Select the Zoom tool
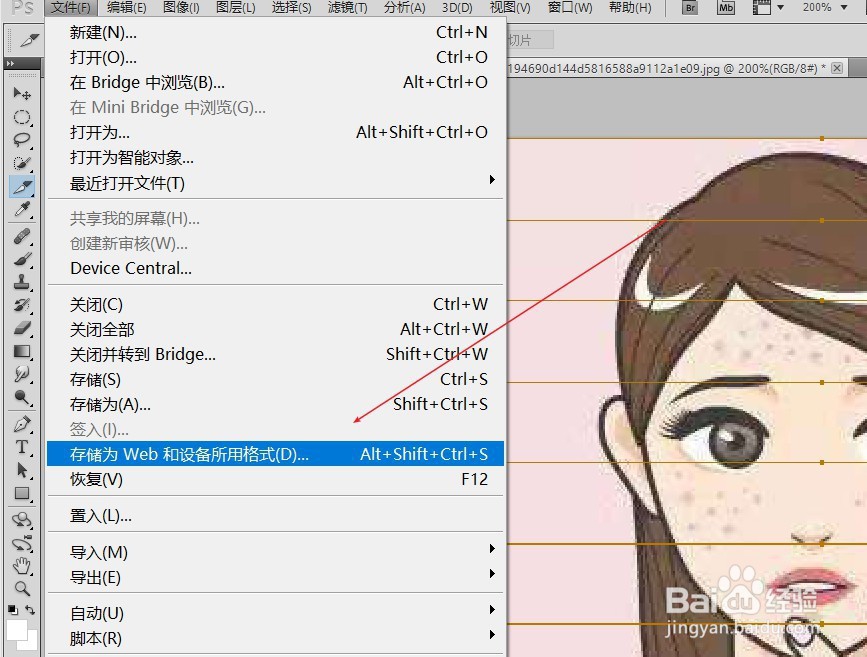Viewport: 867px width, 657px height. tap(22, 588)
